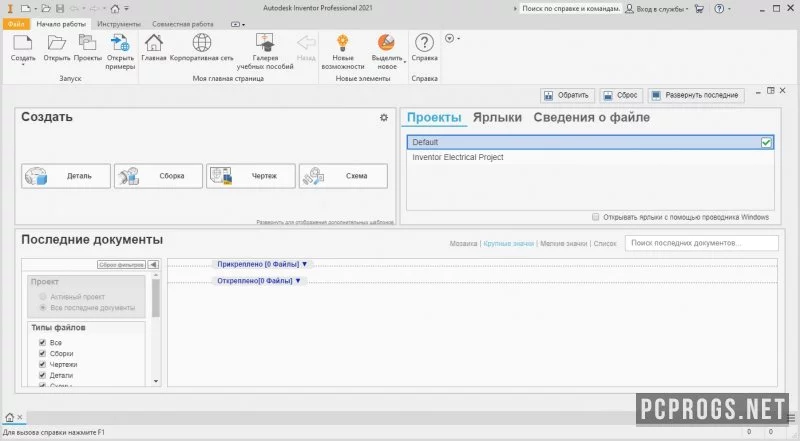This screenshot has height=441, width=800.
Task: Create a new Сборка (assembly)
Action: point(158,176)
